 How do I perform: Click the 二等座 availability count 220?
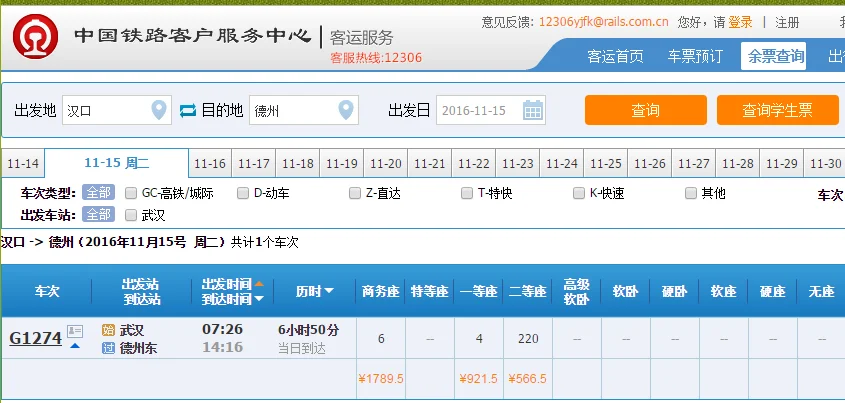click(528, 338)
